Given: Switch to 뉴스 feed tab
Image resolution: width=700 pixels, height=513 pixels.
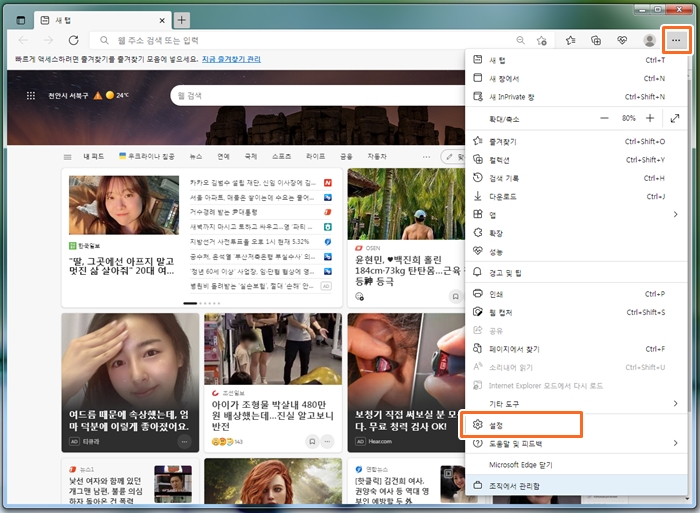Looking at the screenshot, I should [196, 156].
